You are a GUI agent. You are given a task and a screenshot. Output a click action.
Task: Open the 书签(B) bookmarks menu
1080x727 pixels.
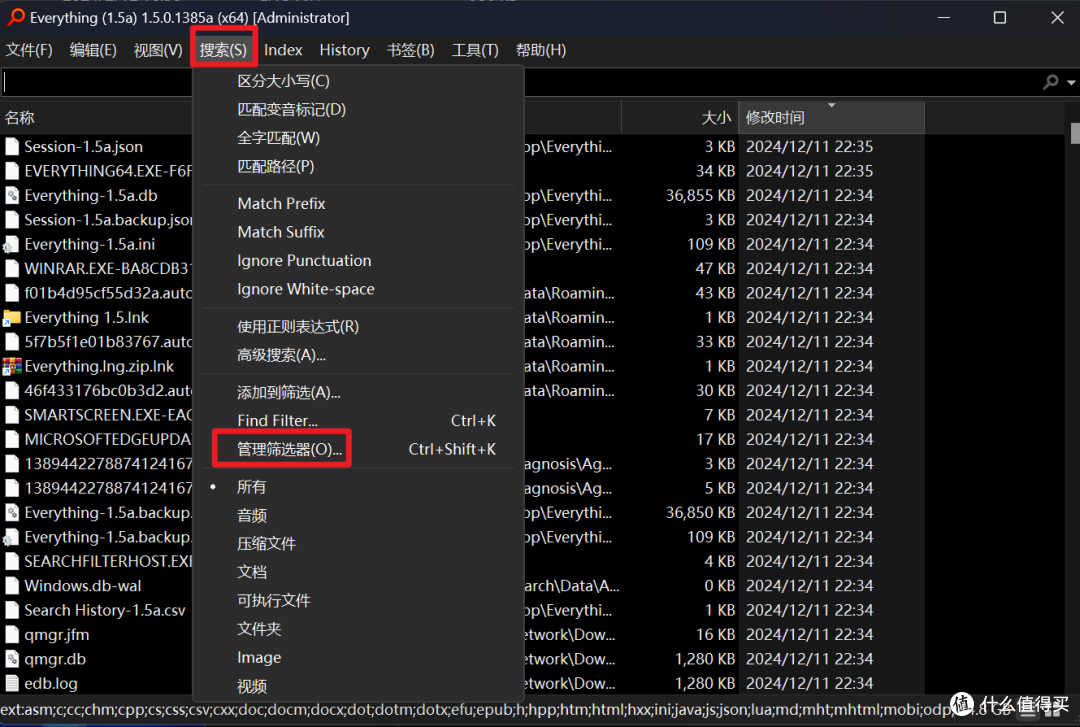[411, 50]
